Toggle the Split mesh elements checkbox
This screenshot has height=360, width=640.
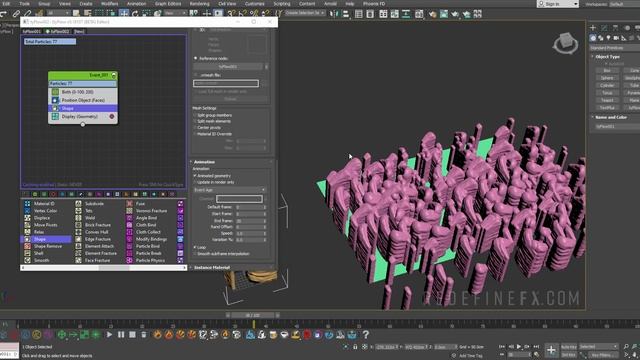click(195, 121)
